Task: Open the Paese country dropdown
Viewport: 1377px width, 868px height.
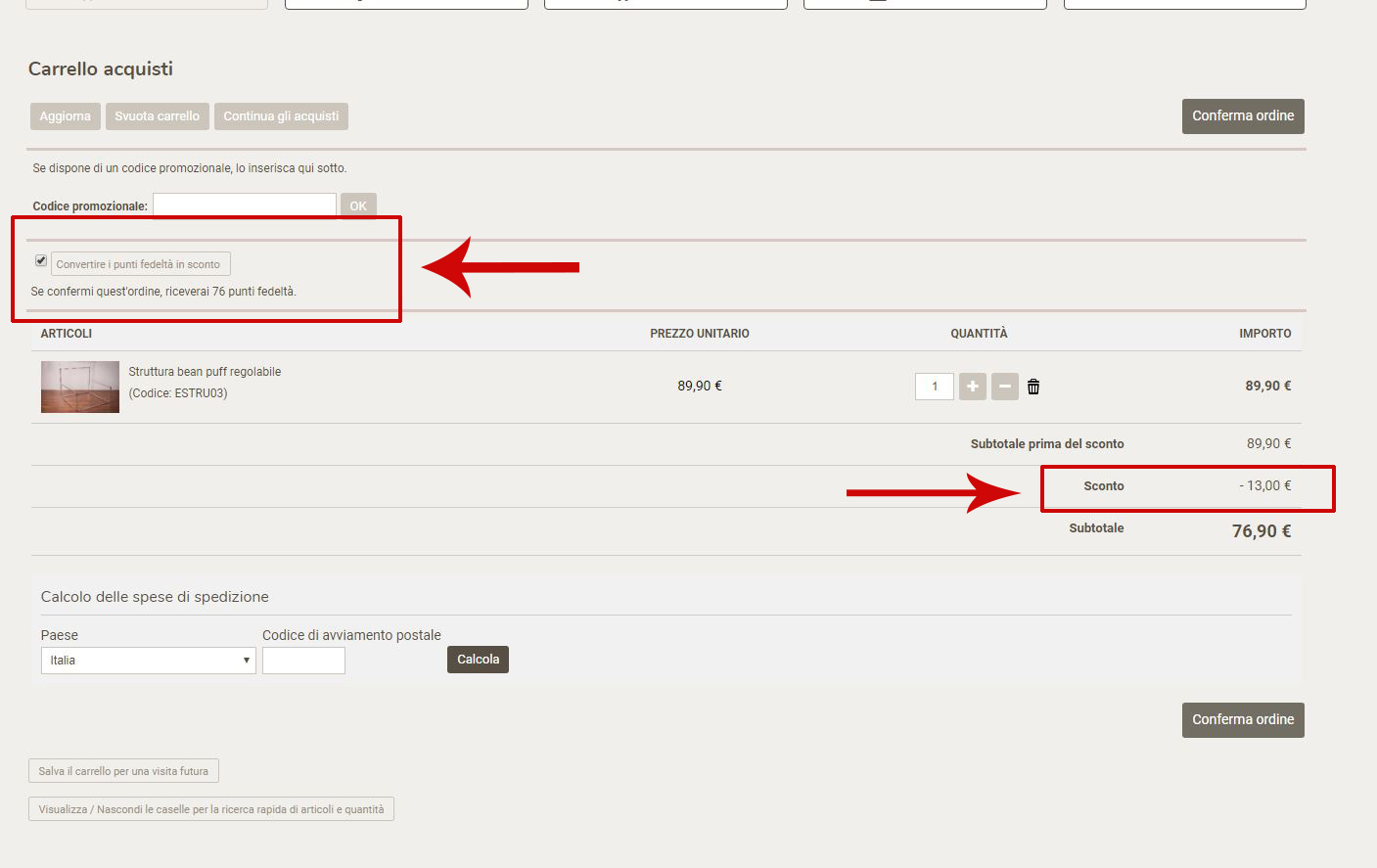Action: coord(148,661)
